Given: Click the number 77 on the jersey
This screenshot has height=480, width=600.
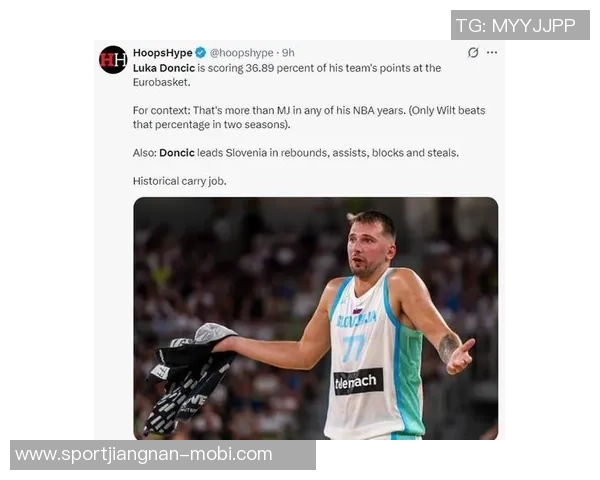Looking at the screenshot, I should pyautogui.click(x=353, y=348).
